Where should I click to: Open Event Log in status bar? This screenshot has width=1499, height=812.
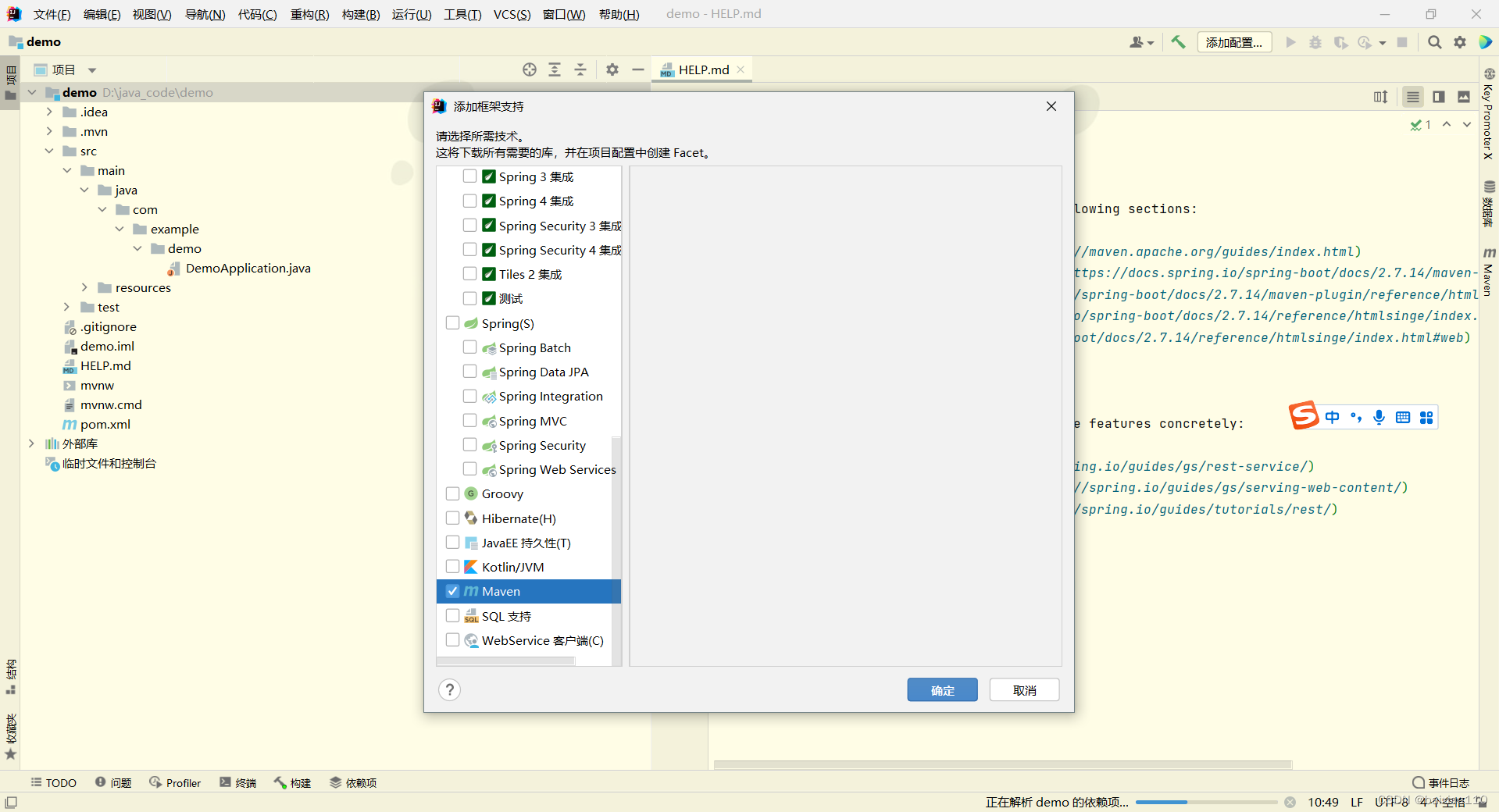coord(1440,782)
